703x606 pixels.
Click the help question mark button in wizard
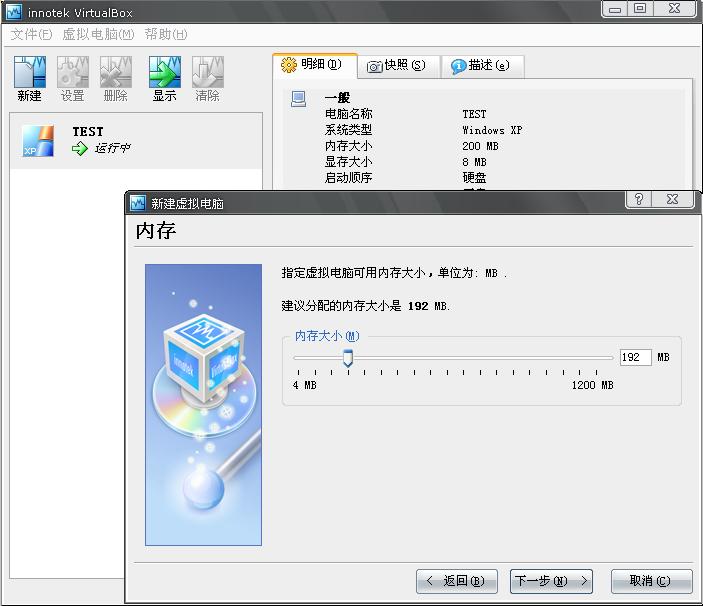[x=638, y=199]
